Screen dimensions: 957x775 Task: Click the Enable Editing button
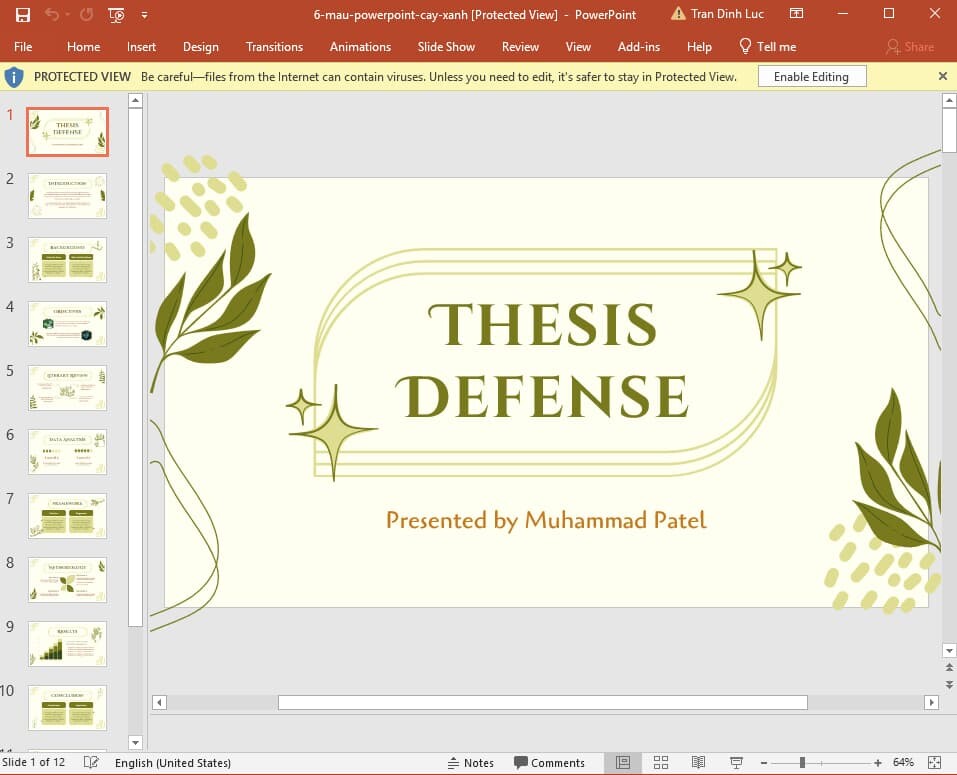coord(812,76)
